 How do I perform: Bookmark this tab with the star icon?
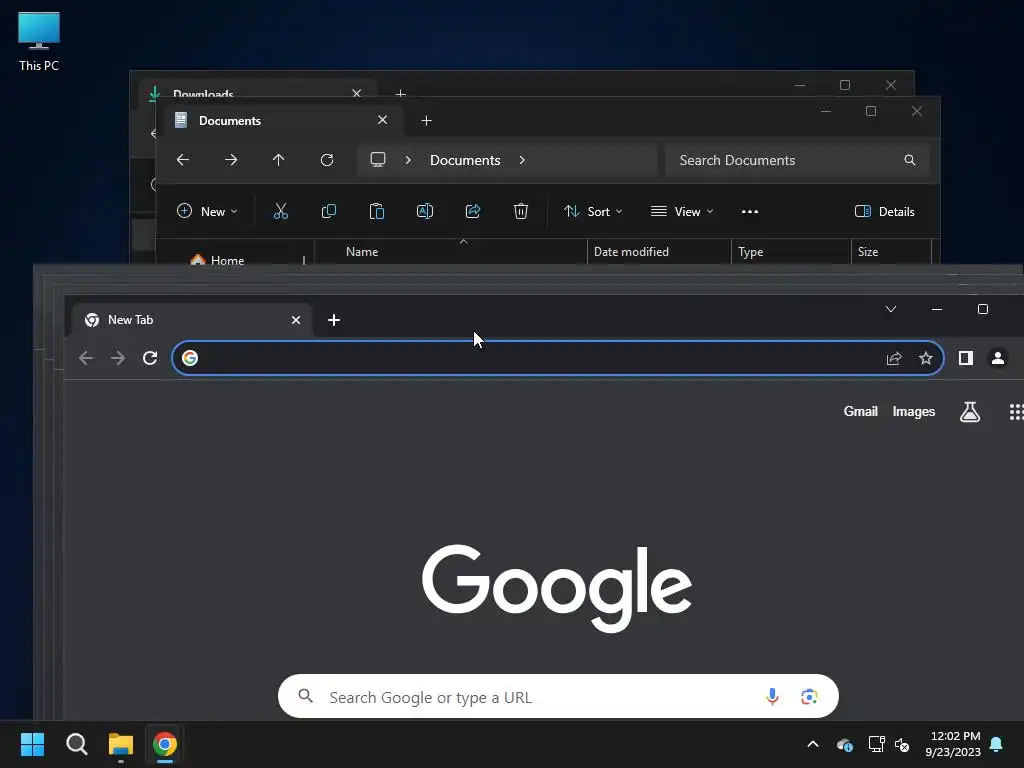[926, 358]
